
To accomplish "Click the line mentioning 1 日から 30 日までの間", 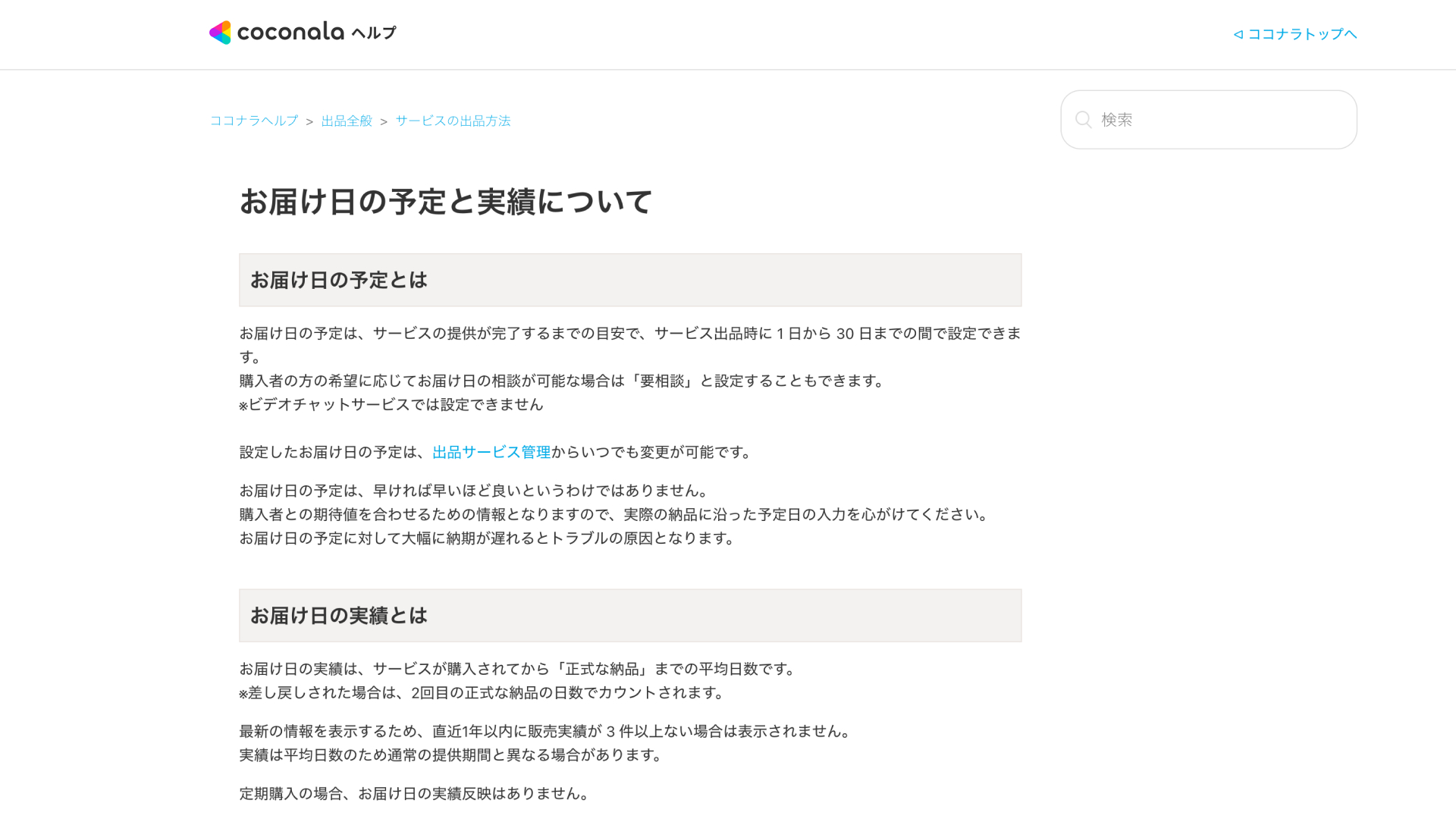I will click(x=630, y=345).
